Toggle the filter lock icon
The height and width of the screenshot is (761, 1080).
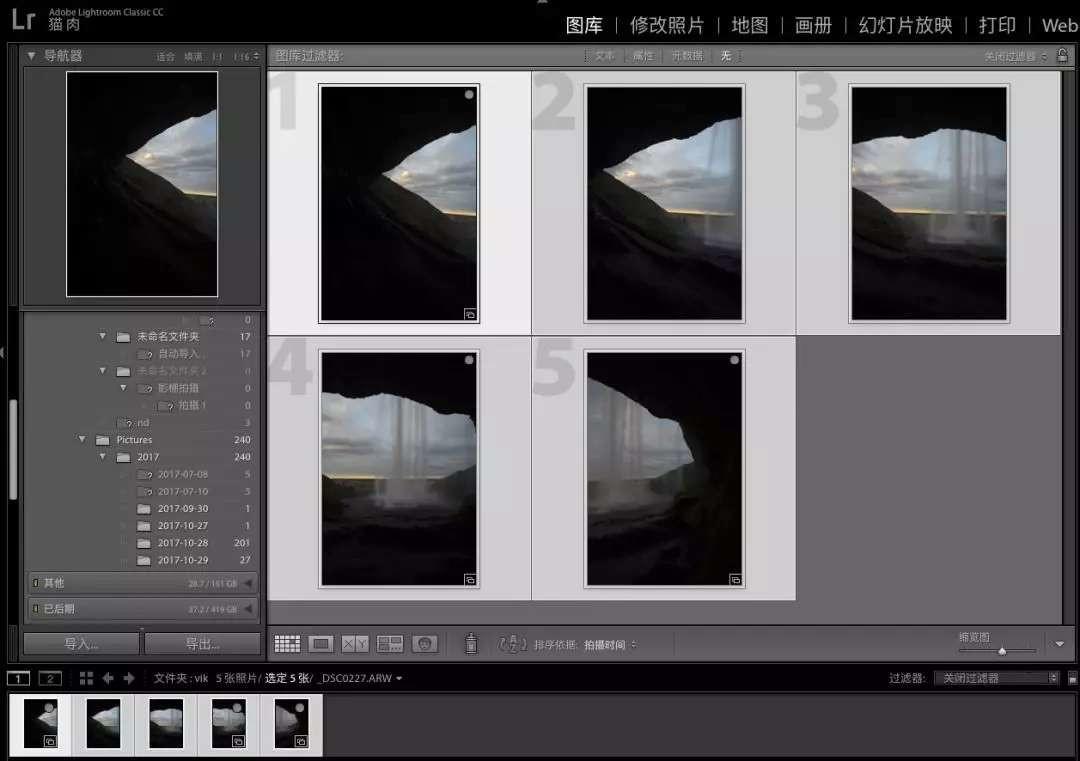pos(1062,56)
